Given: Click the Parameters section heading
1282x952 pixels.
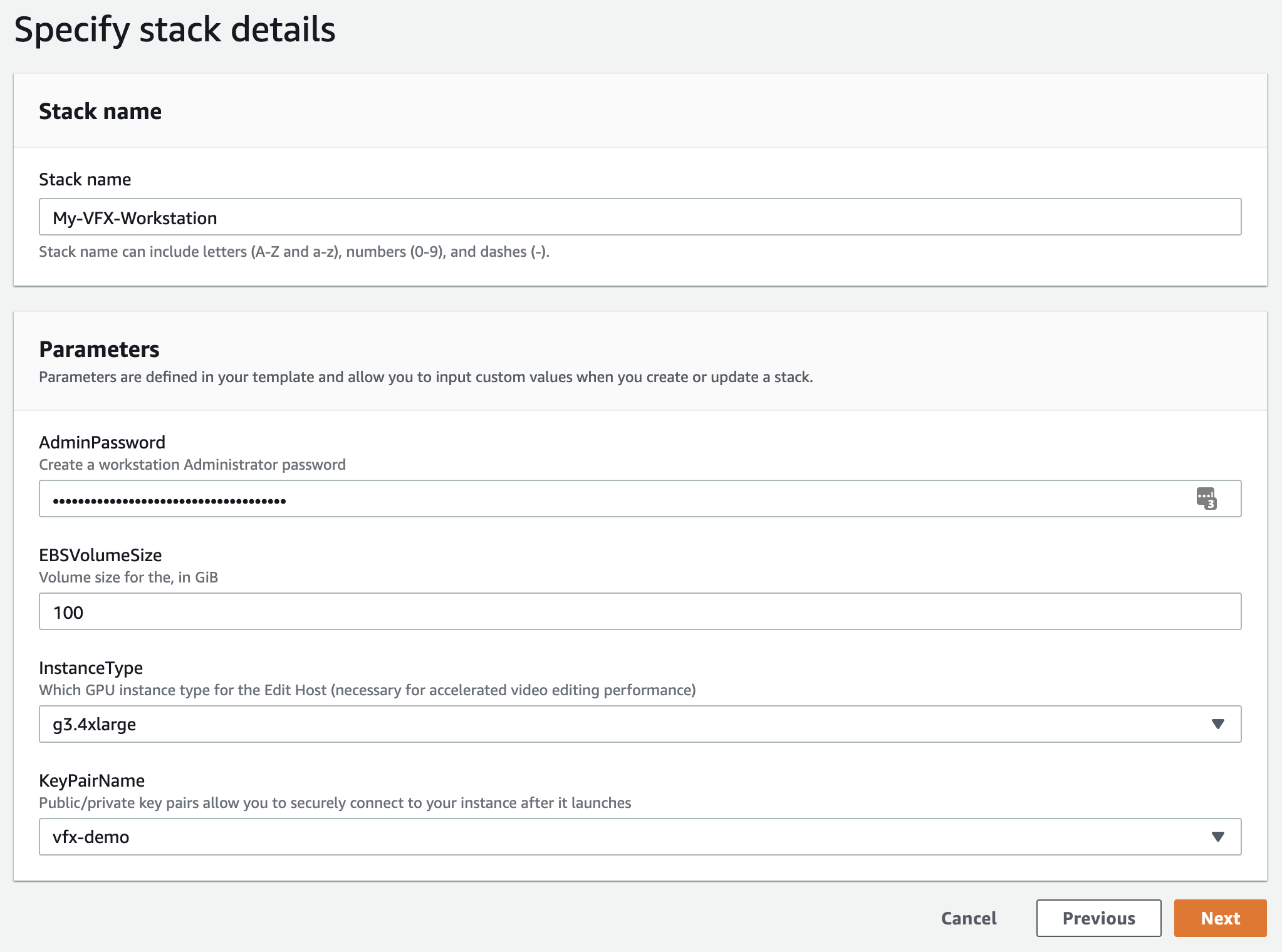Looking at the screenshot, I should (99, 349).
